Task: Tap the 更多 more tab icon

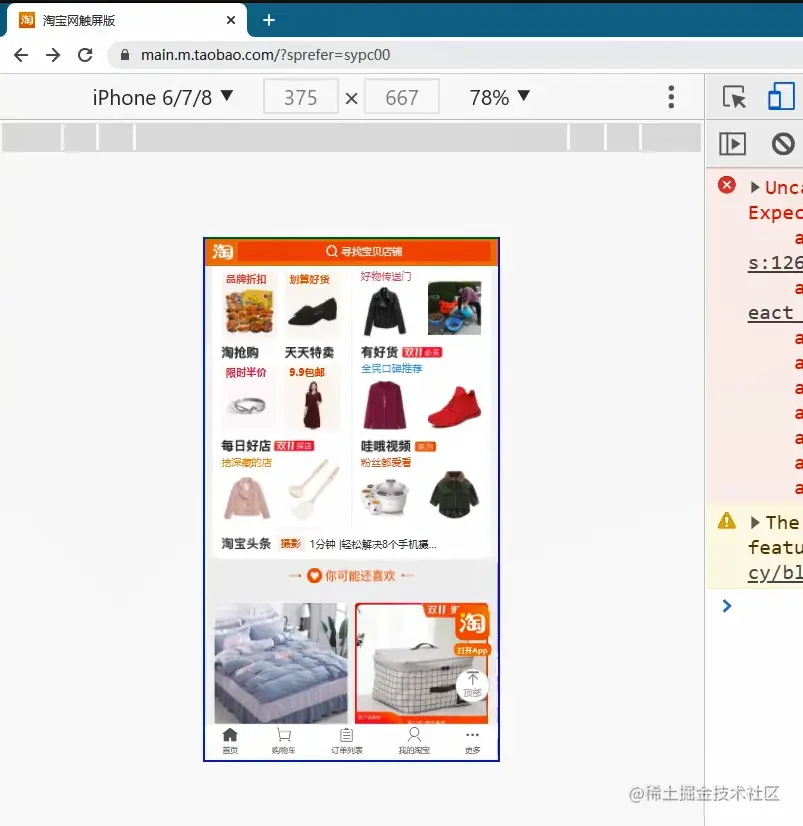Action: pyautogui.click(x=473, y=741)
